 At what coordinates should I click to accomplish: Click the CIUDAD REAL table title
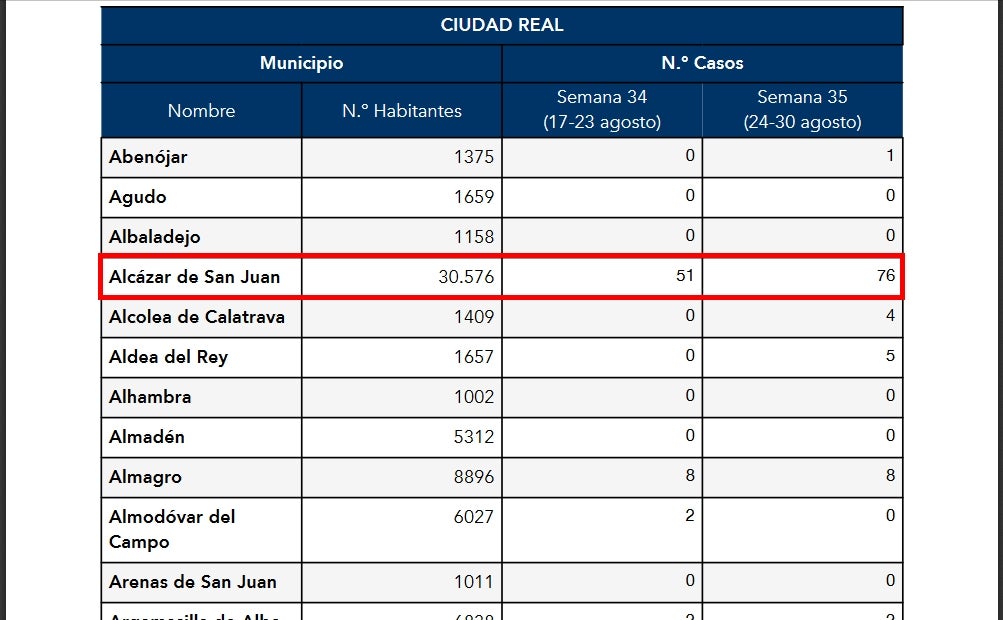pyautogui.click(x=501, y=25)
